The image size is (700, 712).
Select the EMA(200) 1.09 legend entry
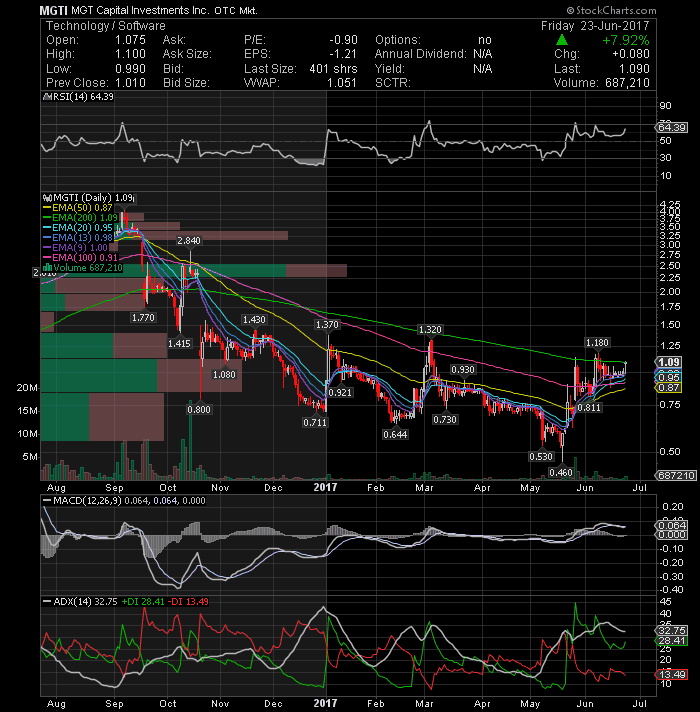point(80,218)
